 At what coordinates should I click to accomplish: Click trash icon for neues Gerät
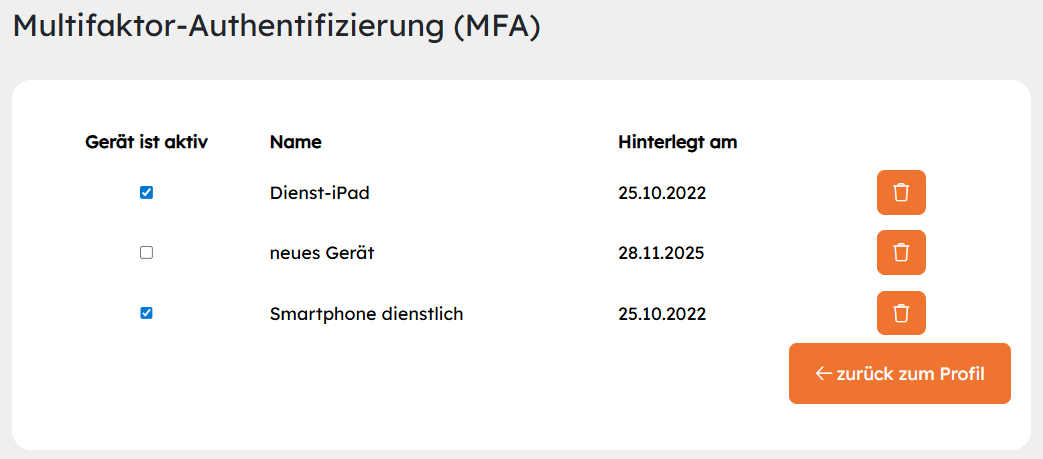click(x=901, y=253)
